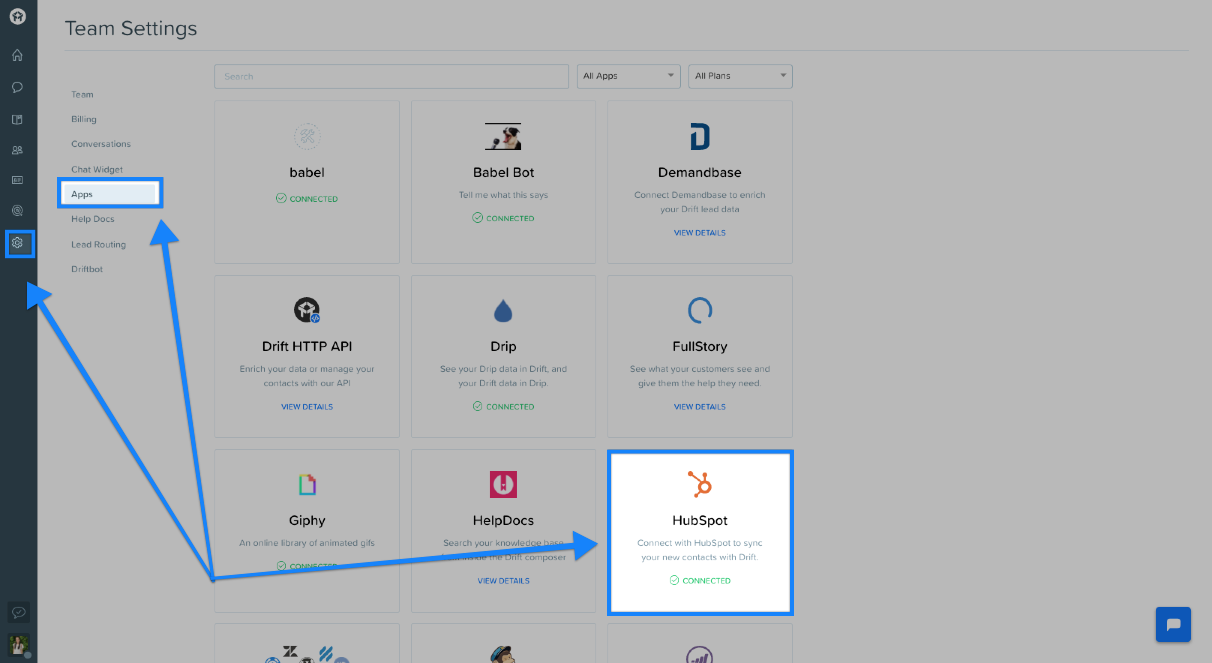
Task: Click the purple circular logo in partial card
Action: [700, 655]
